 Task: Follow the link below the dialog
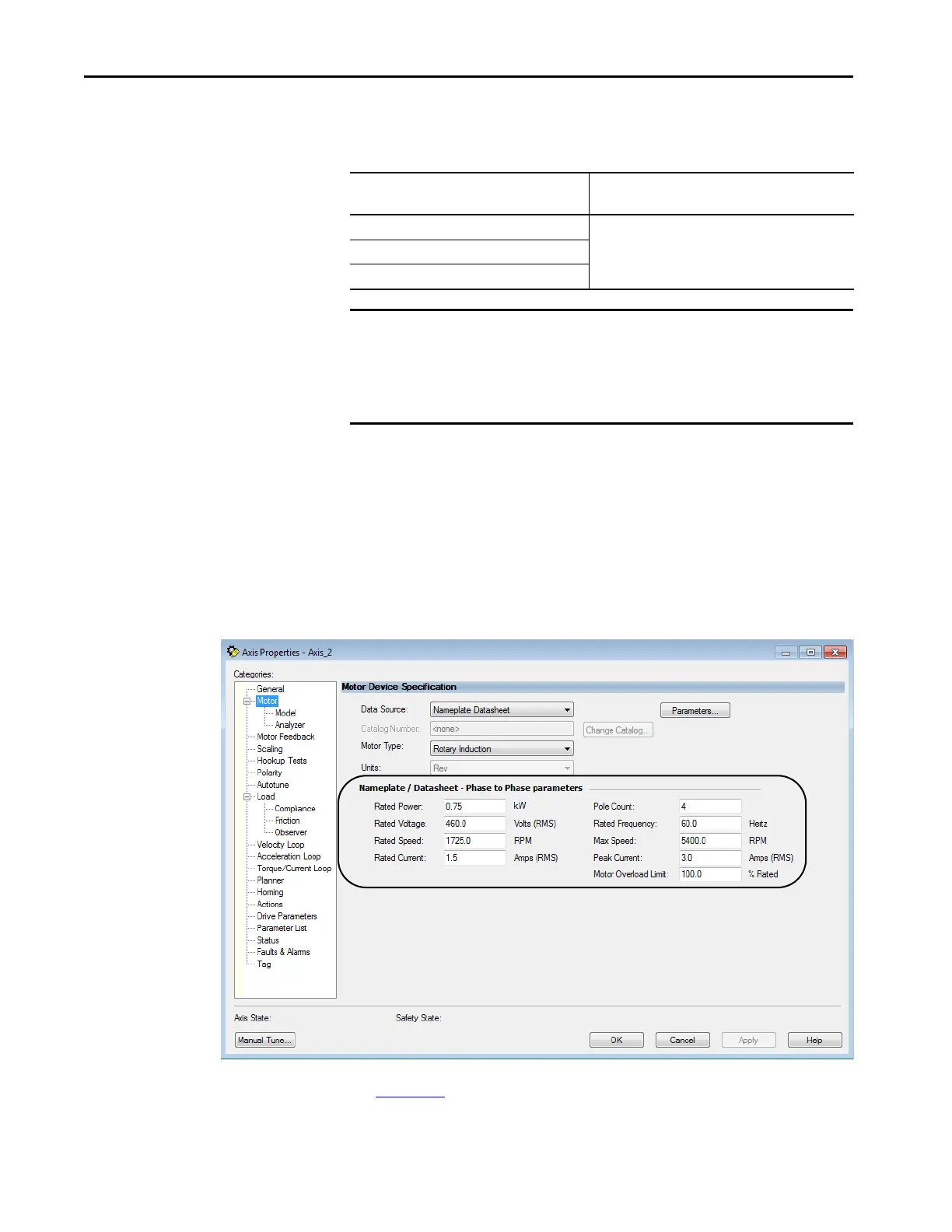[x=410, y=1093]
